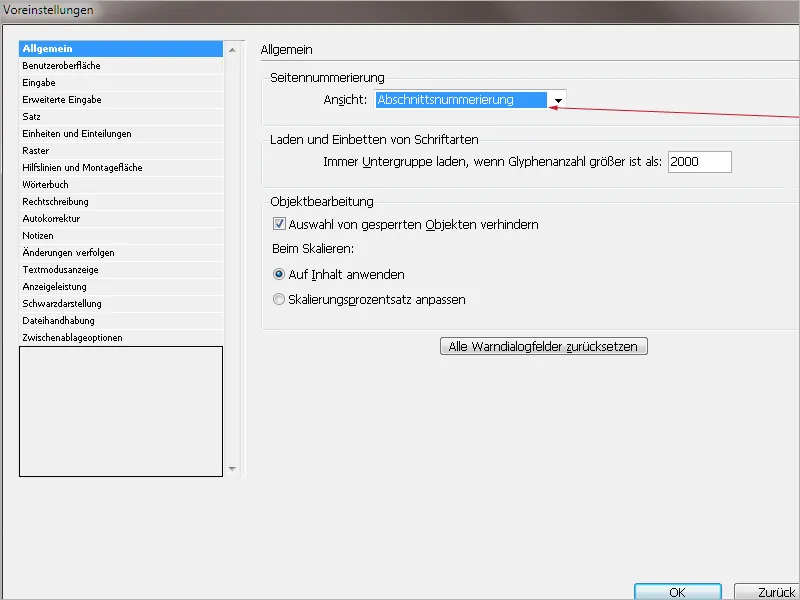Screen dimensions: 800x600
Task: Open the Satz category
Action: coord(121,117)
